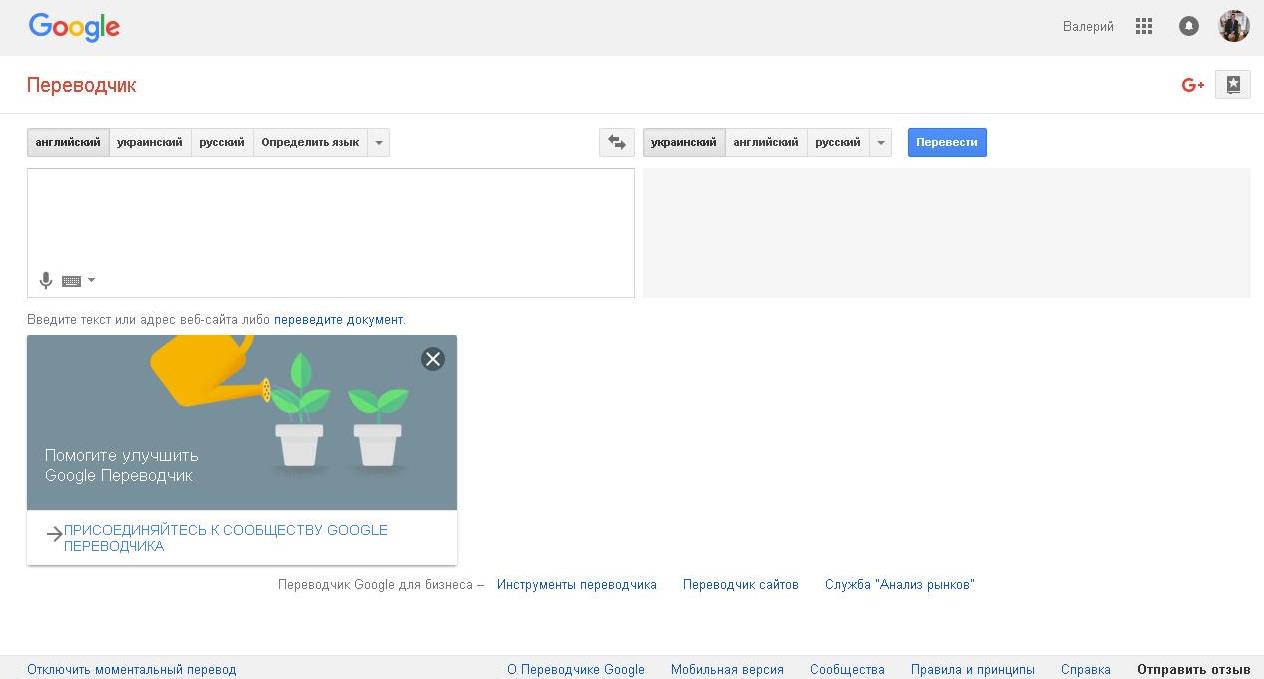
Task: Open the Справка footer link
Action: pos(1086,670)
